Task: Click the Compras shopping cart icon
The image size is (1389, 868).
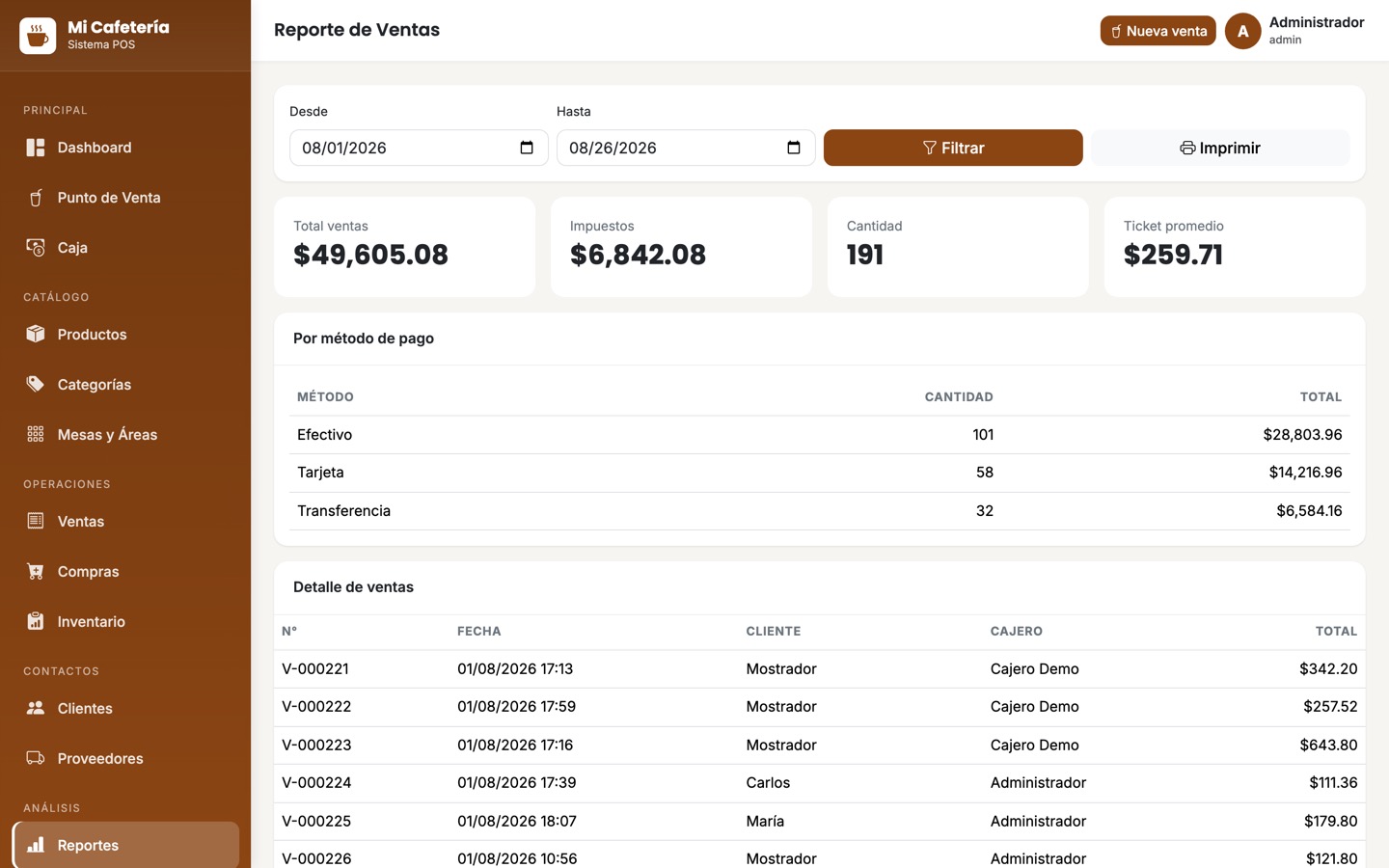Action: point(36,571)
